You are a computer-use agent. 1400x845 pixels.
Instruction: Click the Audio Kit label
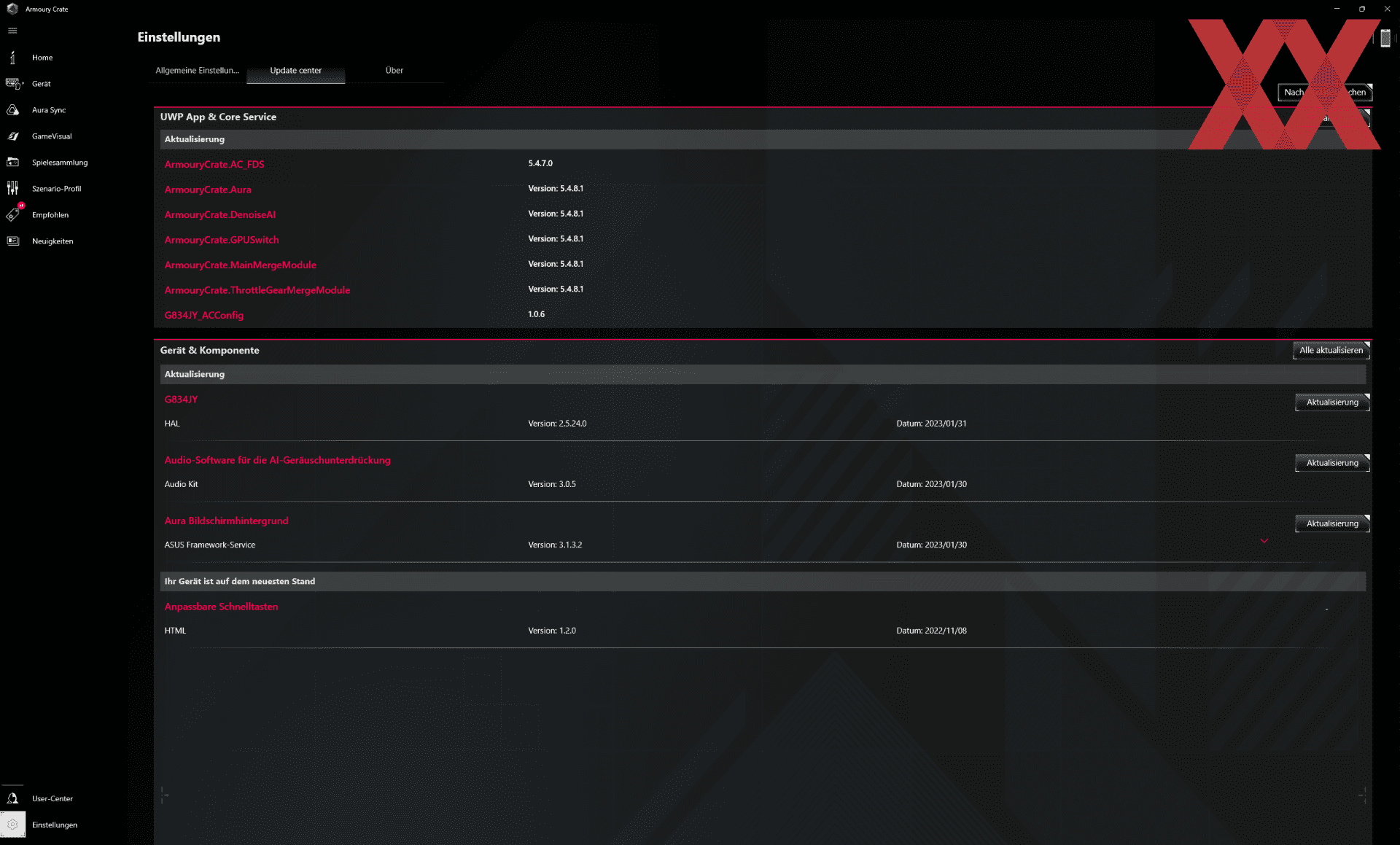tap(181, 484)
